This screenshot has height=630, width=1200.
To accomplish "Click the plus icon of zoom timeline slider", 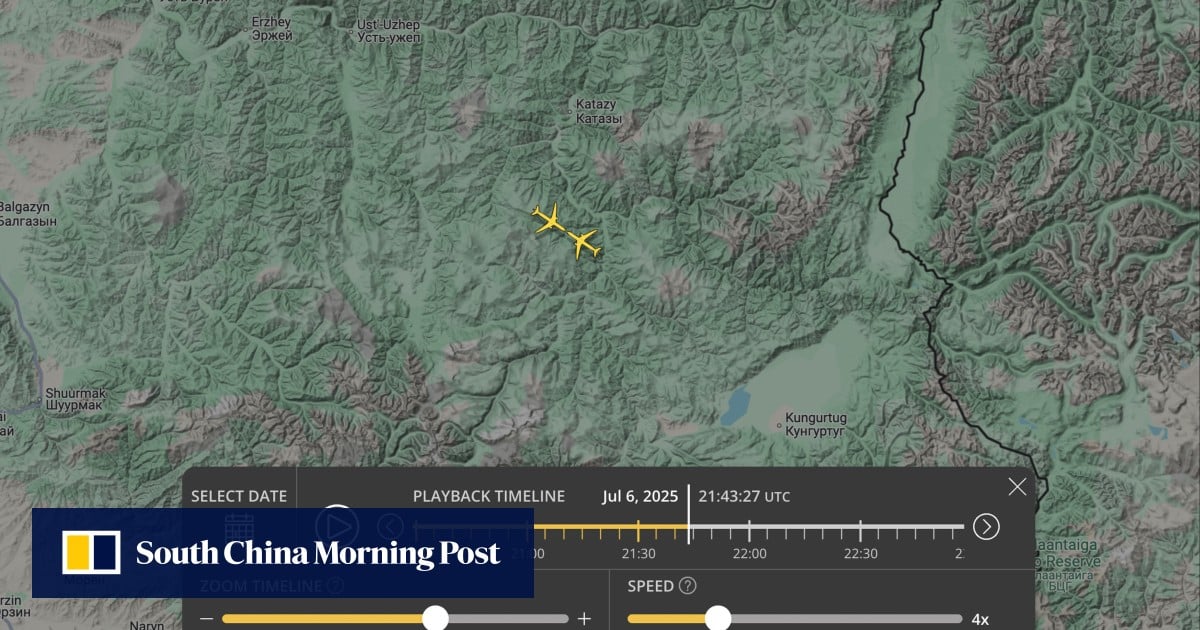I will click(x=585, y=619).
